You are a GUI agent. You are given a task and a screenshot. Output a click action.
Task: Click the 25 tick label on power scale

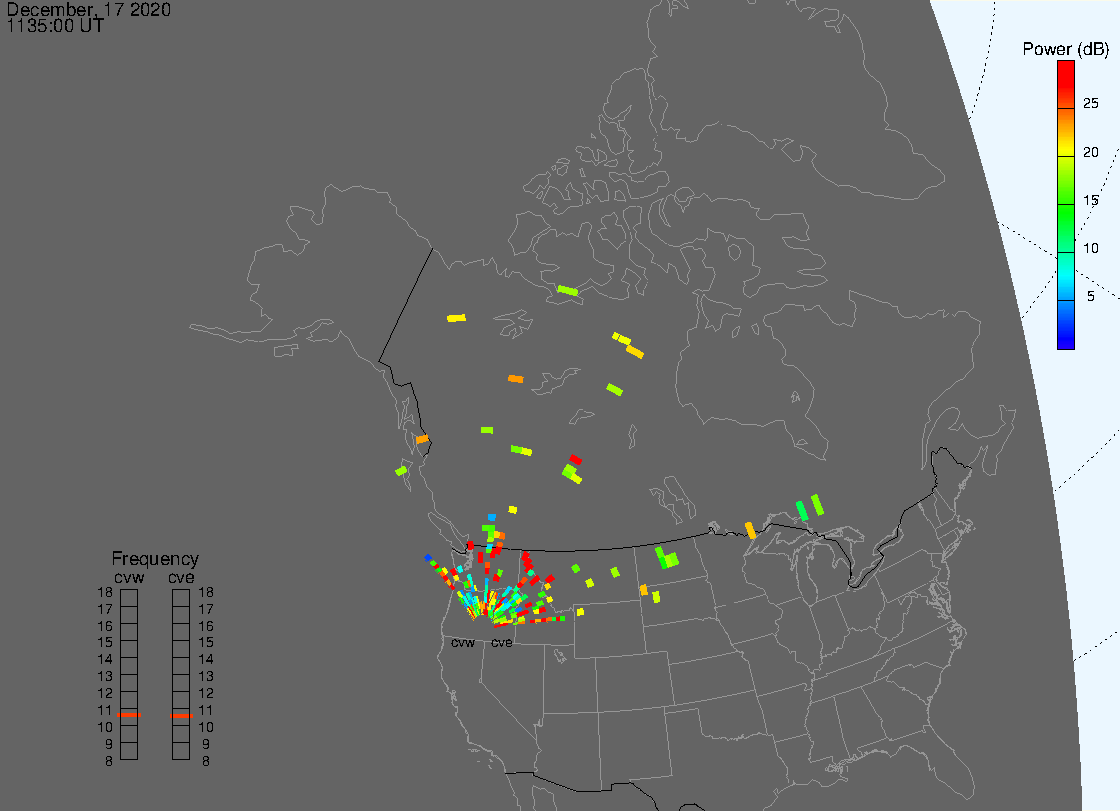(x=1090, y=104)
